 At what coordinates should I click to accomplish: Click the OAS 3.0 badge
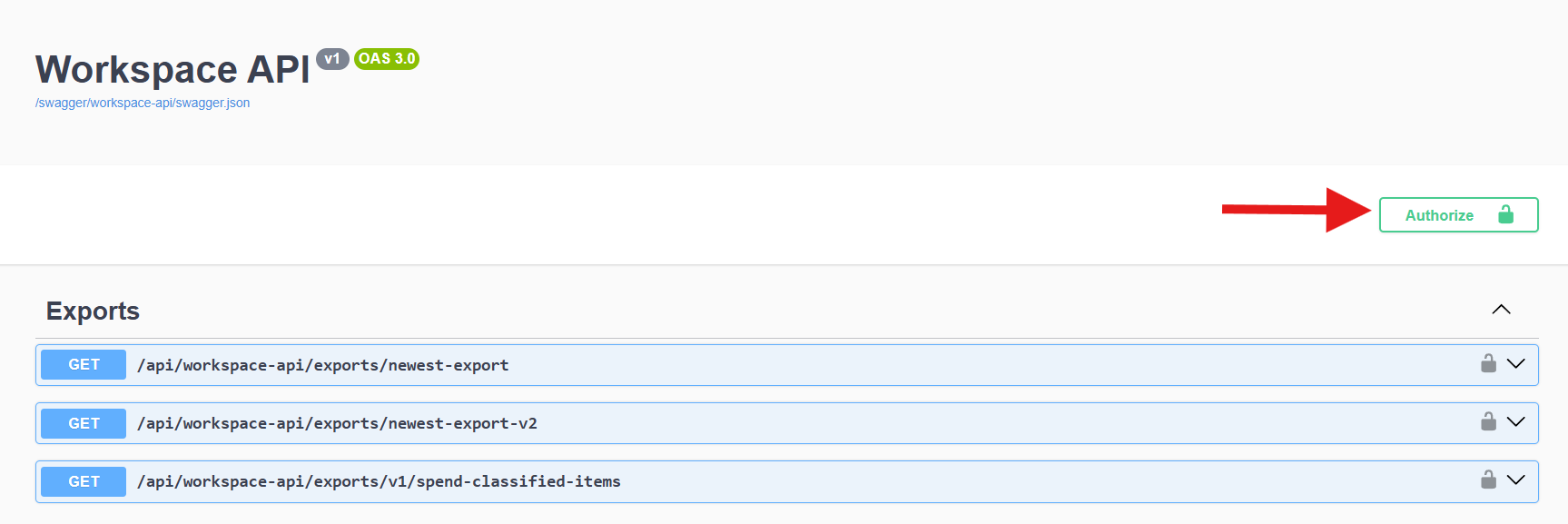(388, 59)
